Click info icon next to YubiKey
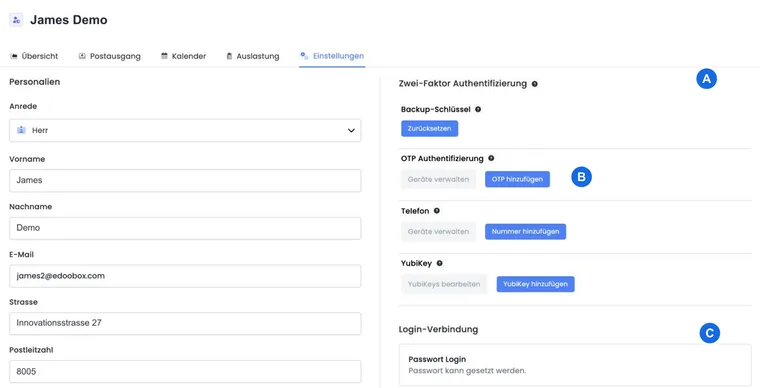 [x=440, y=264]
